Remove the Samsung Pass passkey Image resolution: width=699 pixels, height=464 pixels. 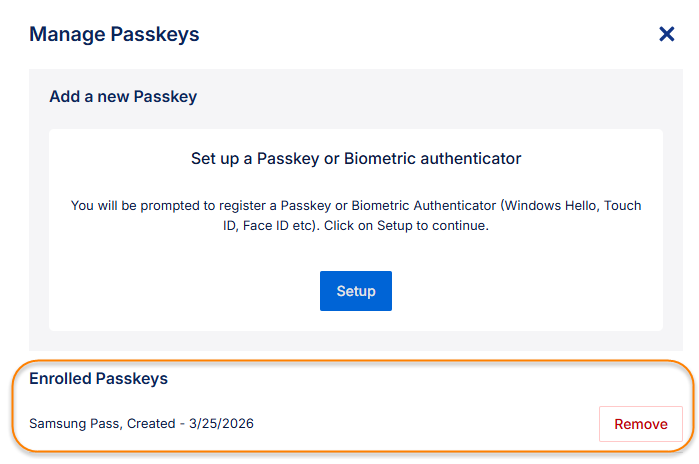(x=640, y=424)
